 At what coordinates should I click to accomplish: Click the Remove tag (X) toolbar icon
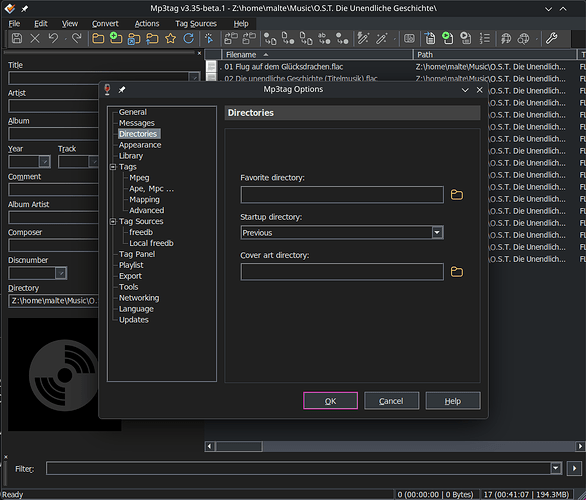click(x=35, y=38)
